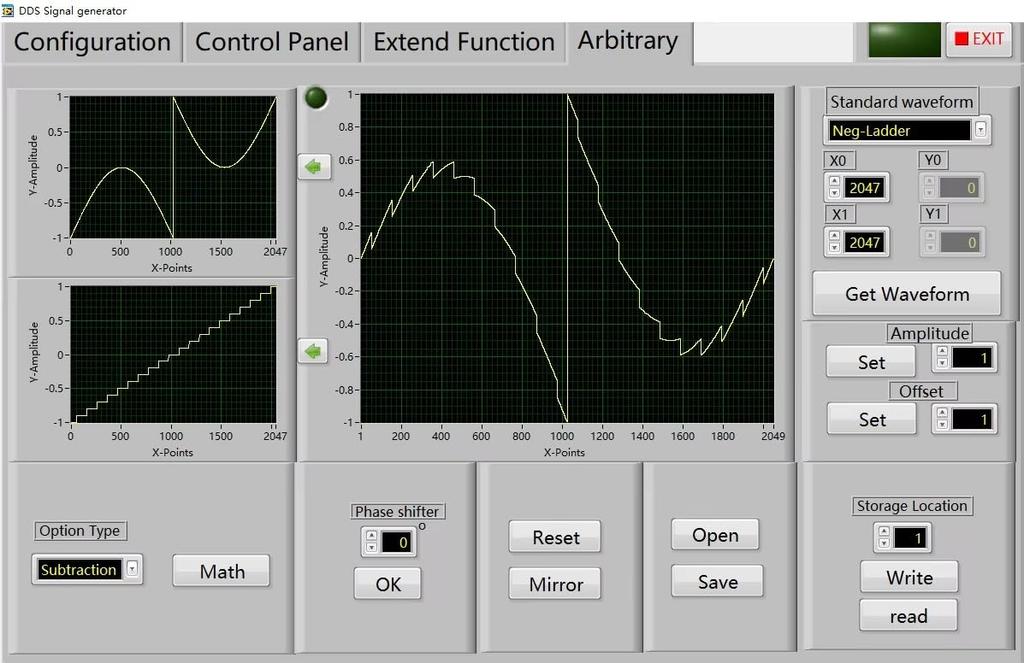Open the Extend Function tab
Screen dimensions: 1024x663
pos(463,41)
